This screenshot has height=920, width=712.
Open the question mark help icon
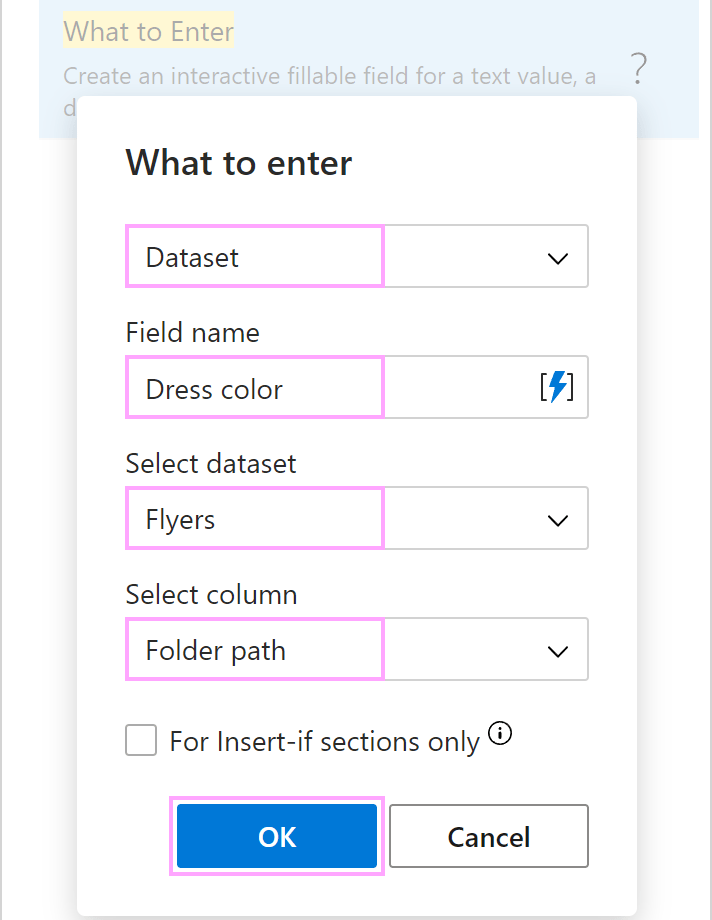639,68
